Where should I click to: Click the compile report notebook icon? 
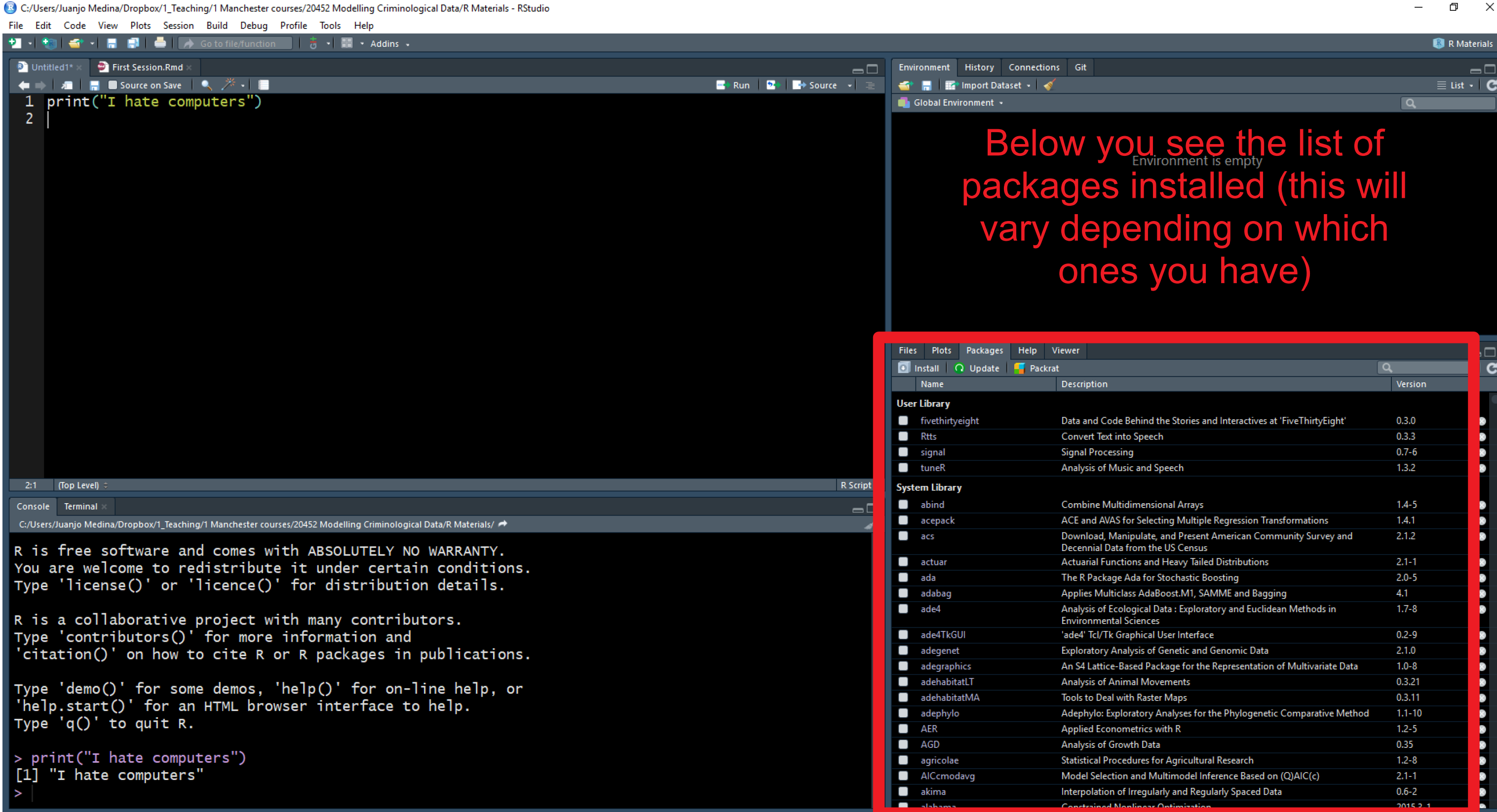point(263,85)
